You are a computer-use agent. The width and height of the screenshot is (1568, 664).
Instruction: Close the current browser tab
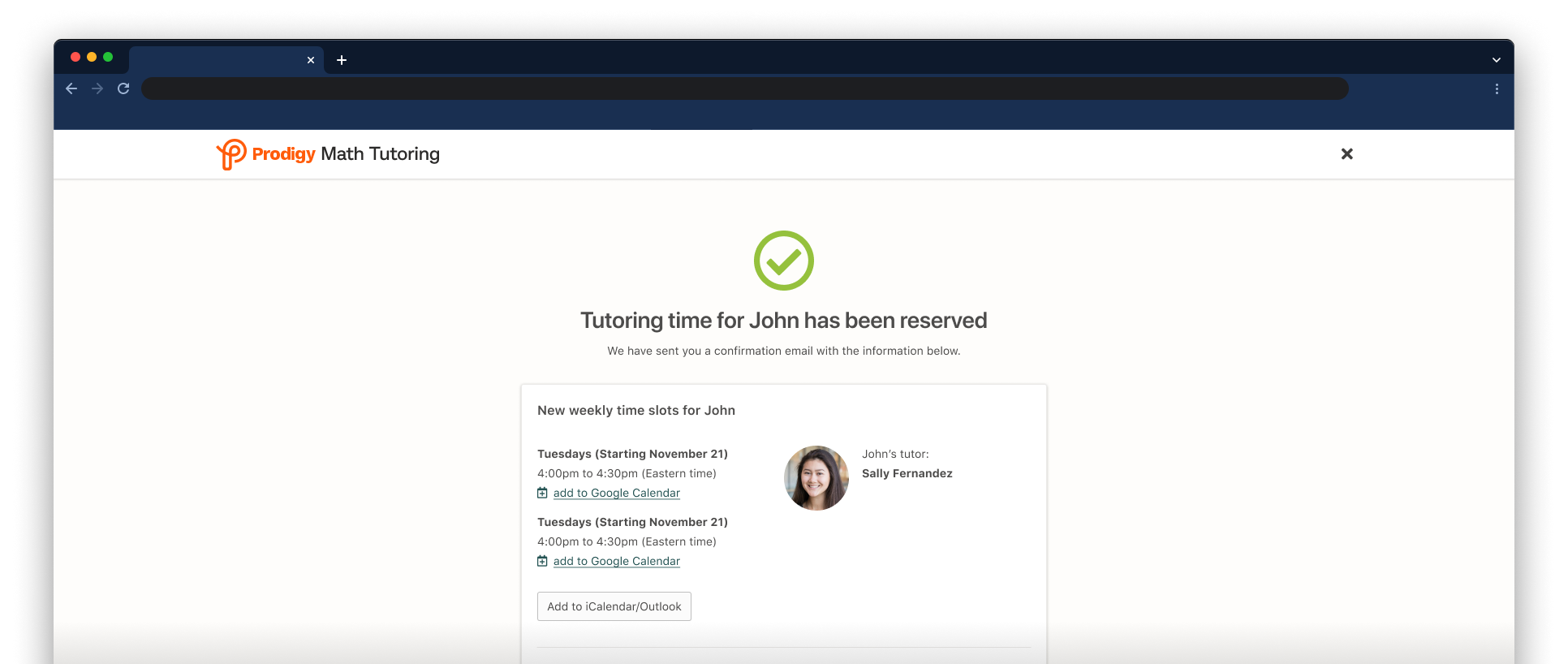311,60
